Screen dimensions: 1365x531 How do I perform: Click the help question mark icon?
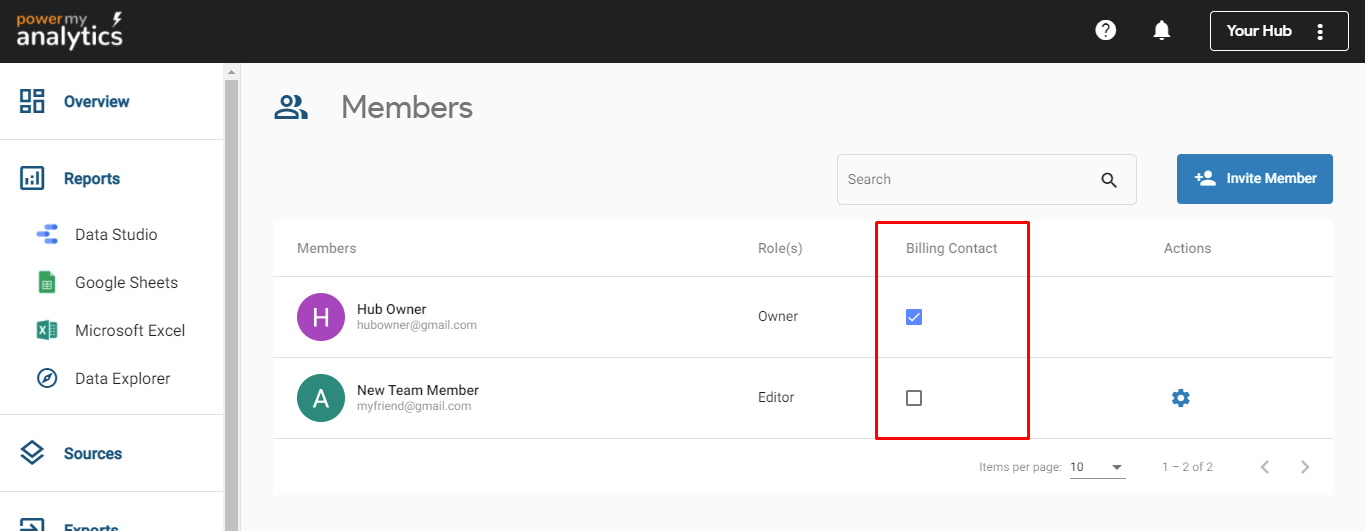point(1105,30)
